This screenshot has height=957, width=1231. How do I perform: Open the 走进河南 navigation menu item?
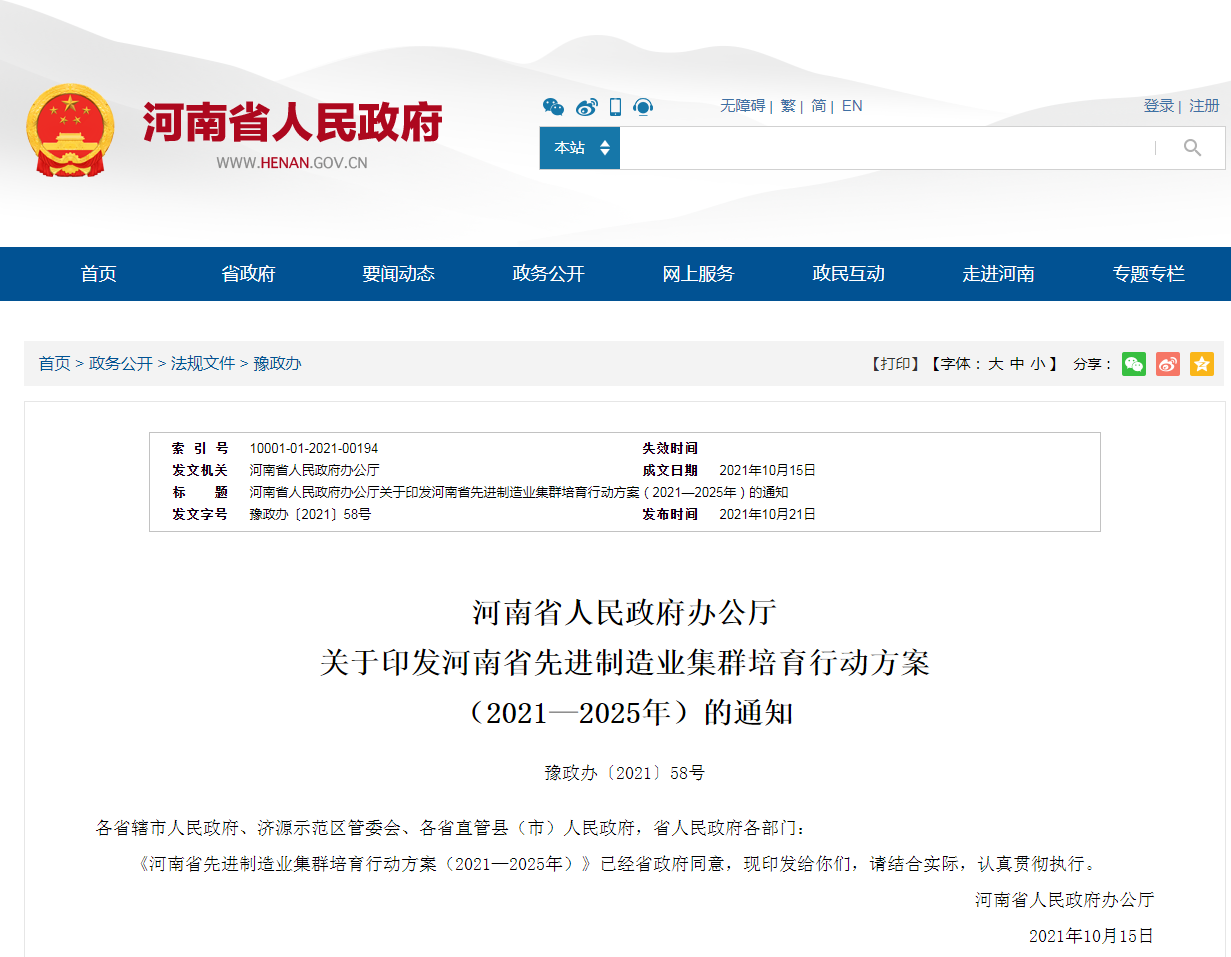click(999, 274)
